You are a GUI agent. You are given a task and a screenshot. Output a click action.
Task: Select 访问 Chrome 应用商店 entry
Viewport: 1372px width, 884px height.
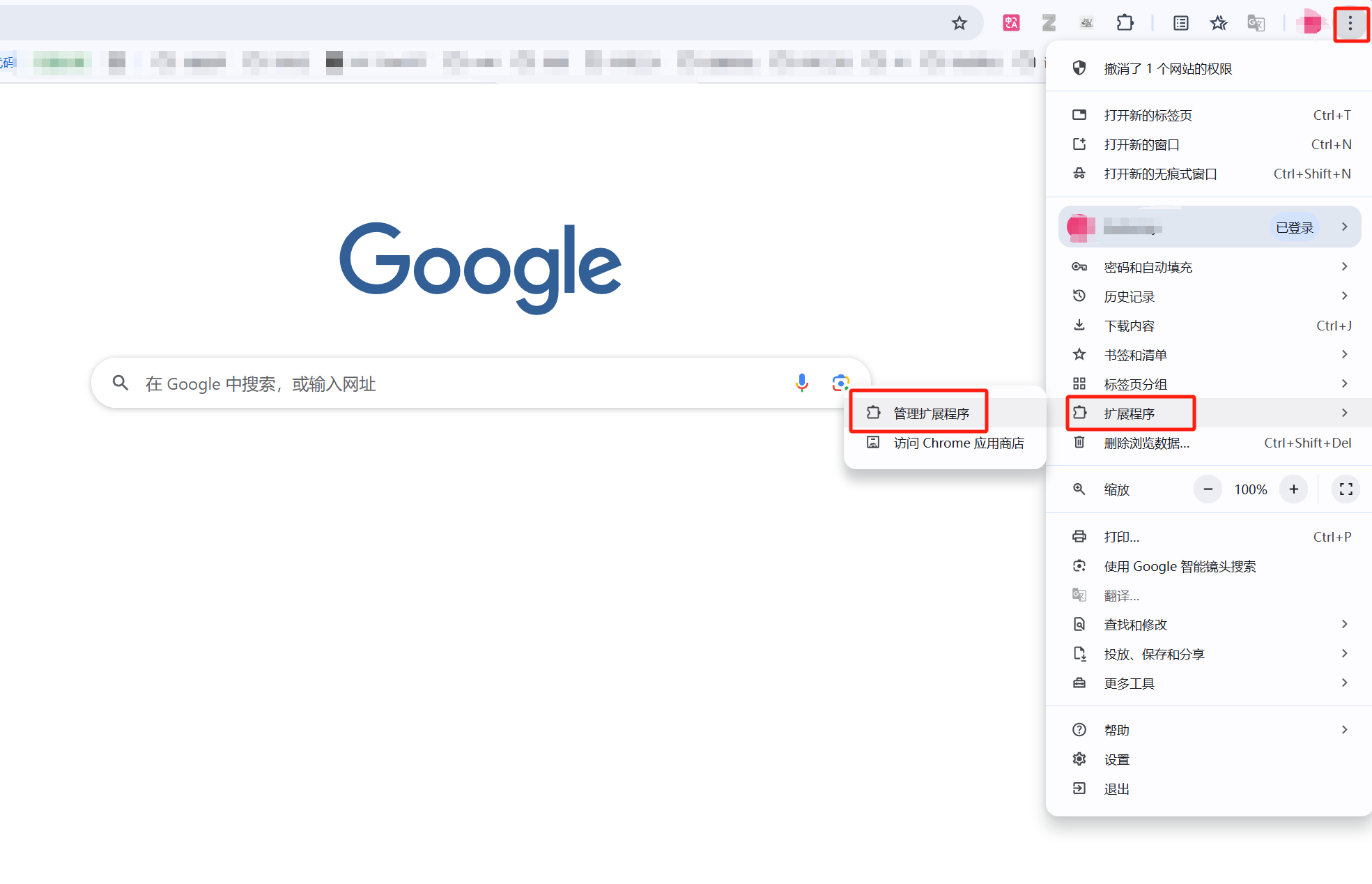click(x=958, y=443)
